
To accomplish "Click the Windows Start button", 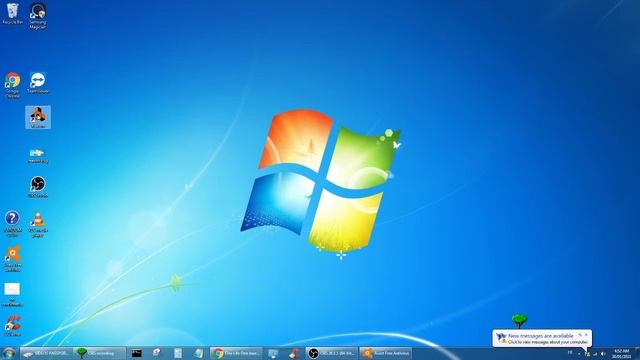I will [9, 353].
